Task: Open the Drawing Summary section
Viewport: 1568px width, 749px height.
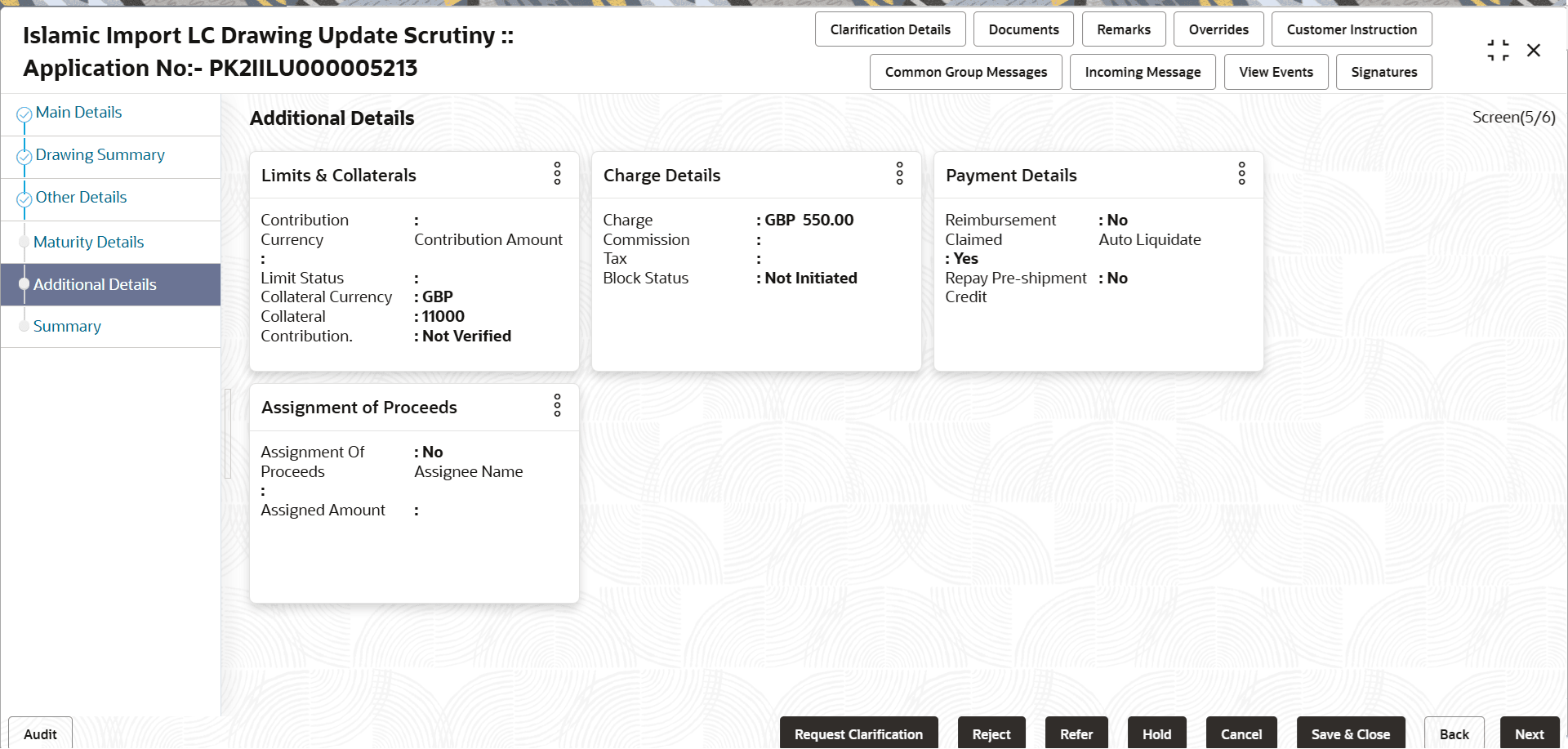Action: click(x=100, y=154)
